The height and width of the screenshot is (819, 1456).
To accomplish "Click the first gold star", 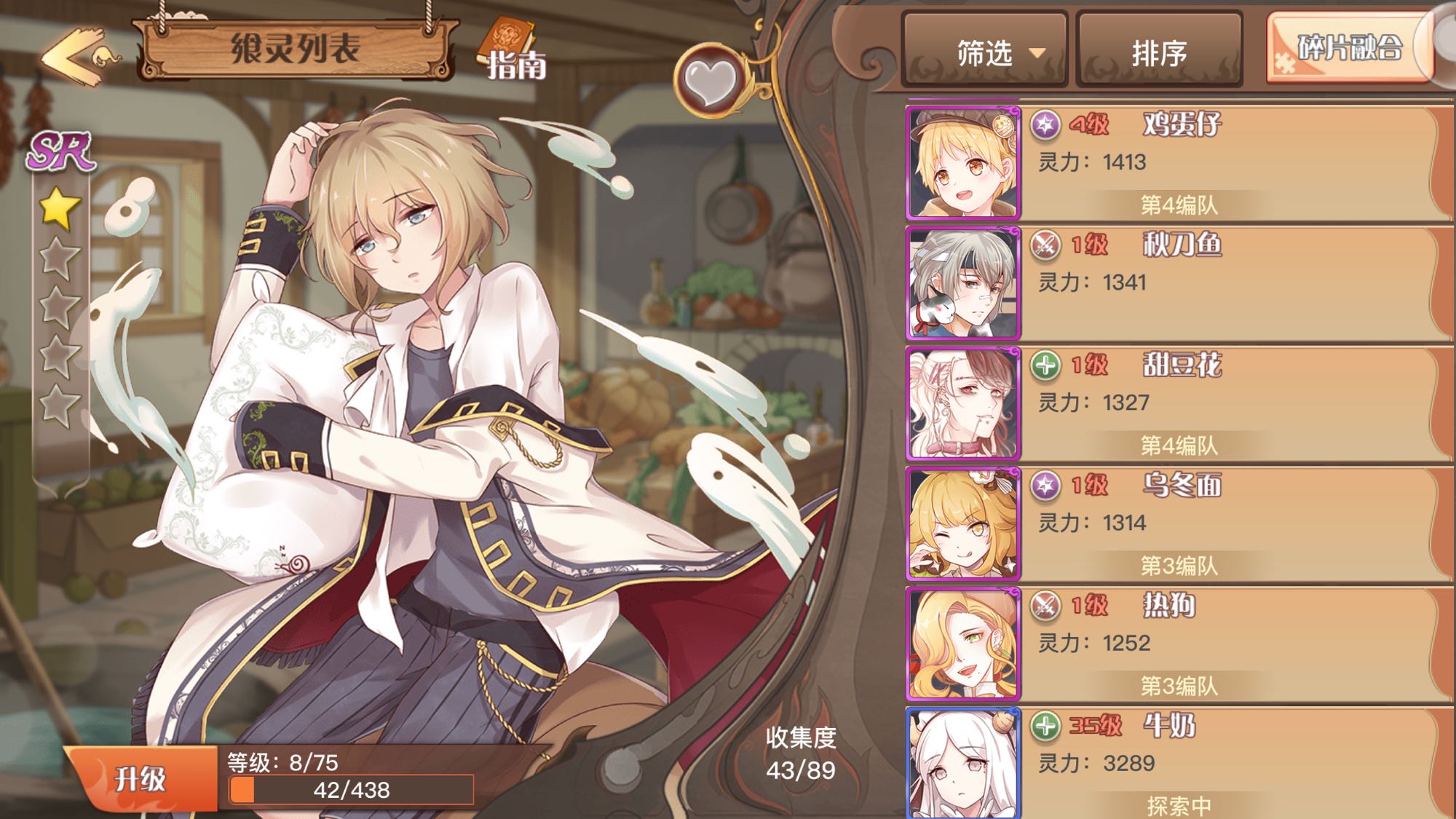I will click(59, 208).
